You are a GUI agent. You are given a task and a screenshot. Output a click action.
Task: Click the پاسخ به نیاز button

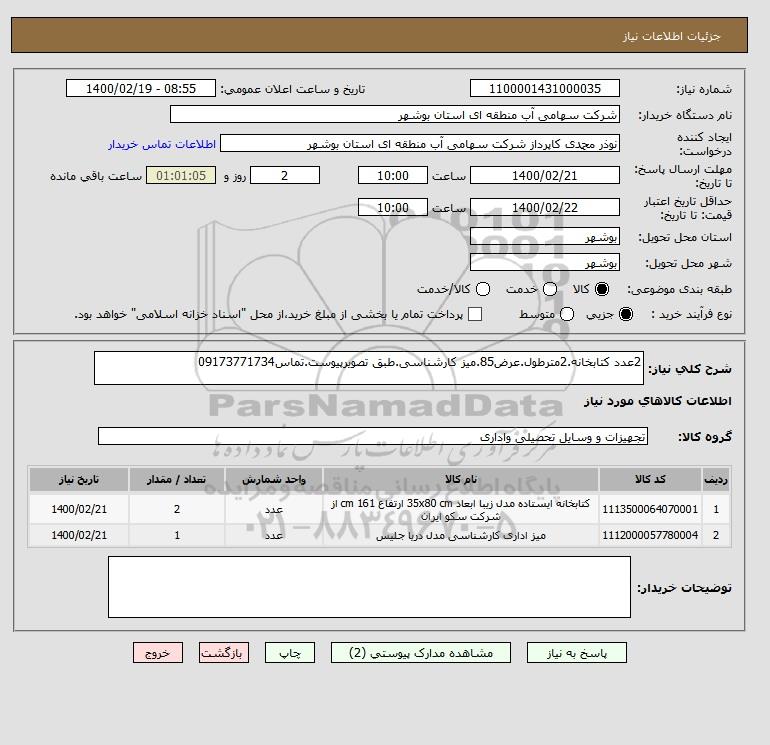577,653
